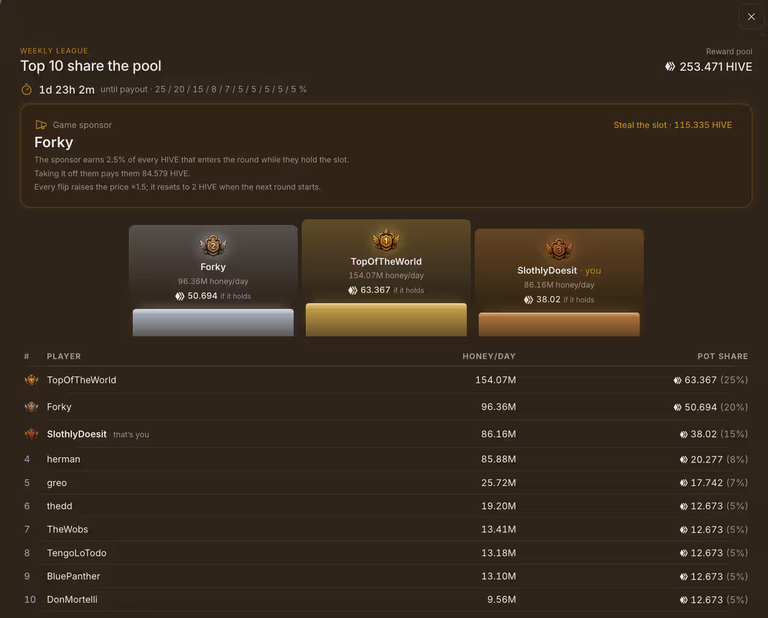The height and width of the screenshot is (618, 768).
Task: Open the Forky sponsor name heading
Action: pos(53,143)
